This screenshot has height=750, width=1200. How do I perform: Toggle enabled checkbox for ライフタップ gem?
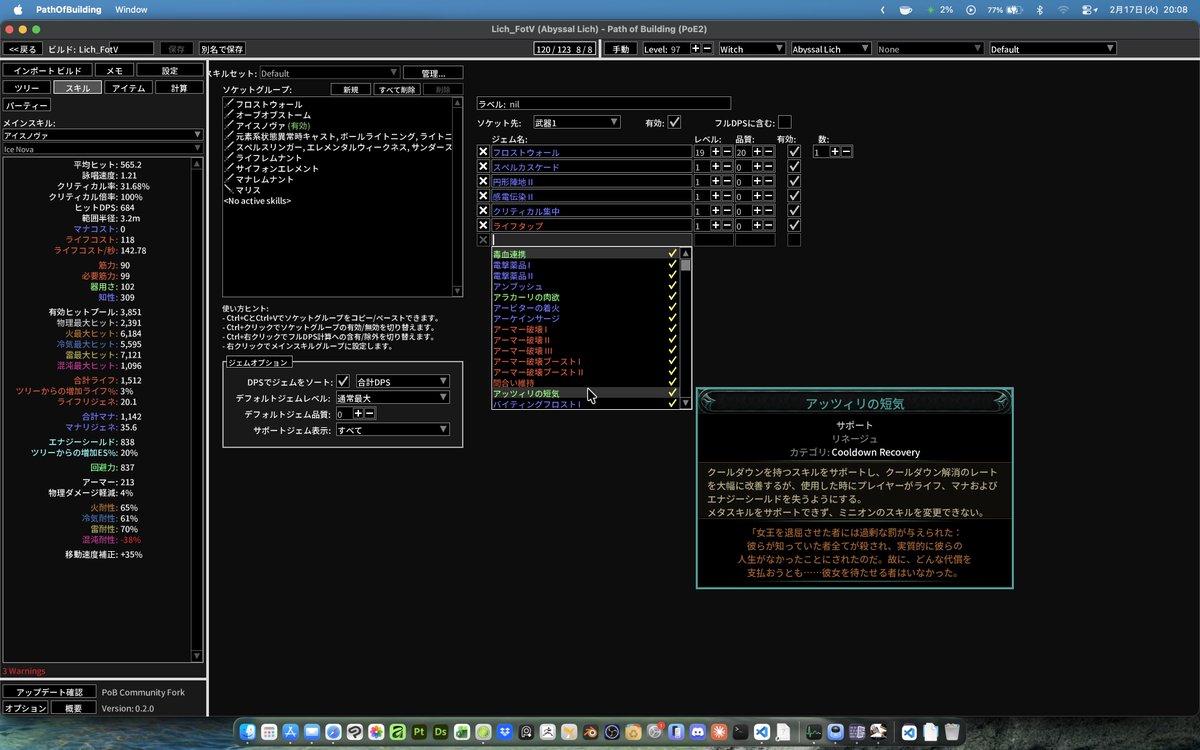coord(794,226)
